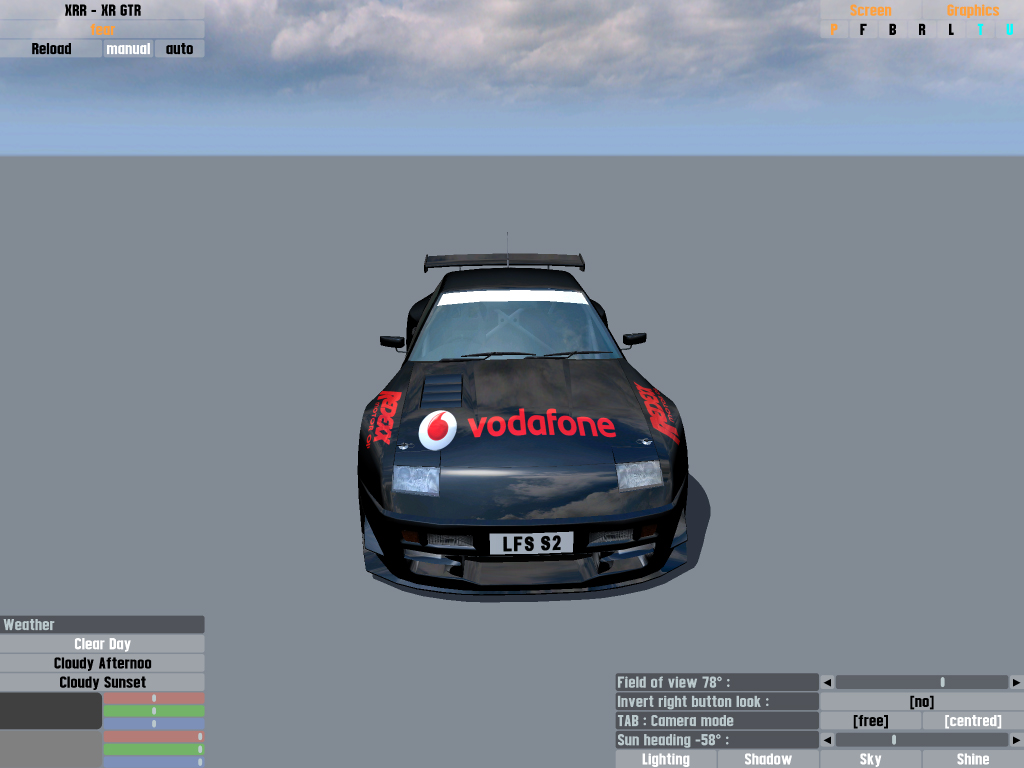Open the Shadow settings tab
1024x768 pixels.
point(768,760)
